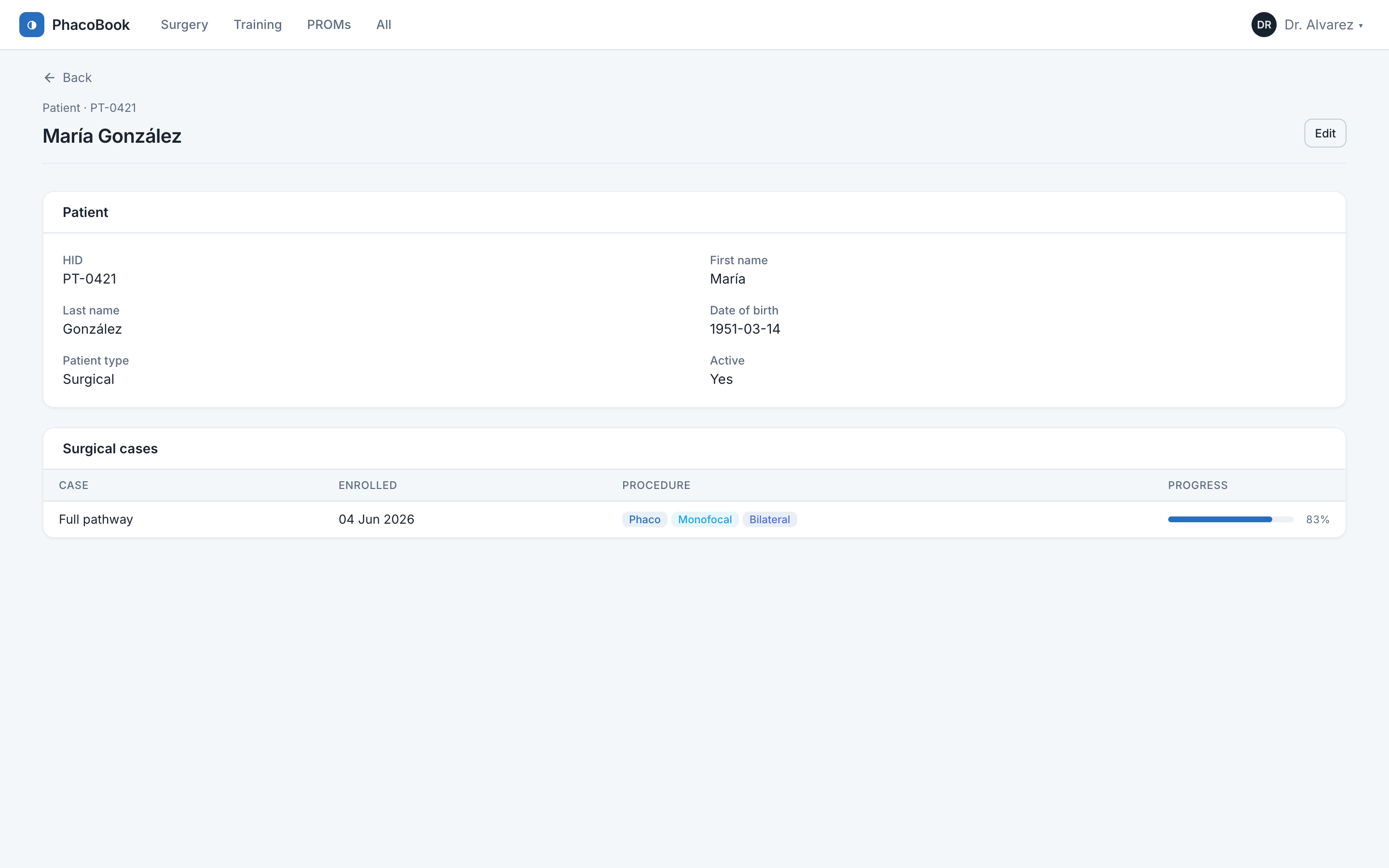Image resolution: width=1389 pixels, height=868 pixels.
Task: Click the DR user avatar
Action: click(1264, 25)
